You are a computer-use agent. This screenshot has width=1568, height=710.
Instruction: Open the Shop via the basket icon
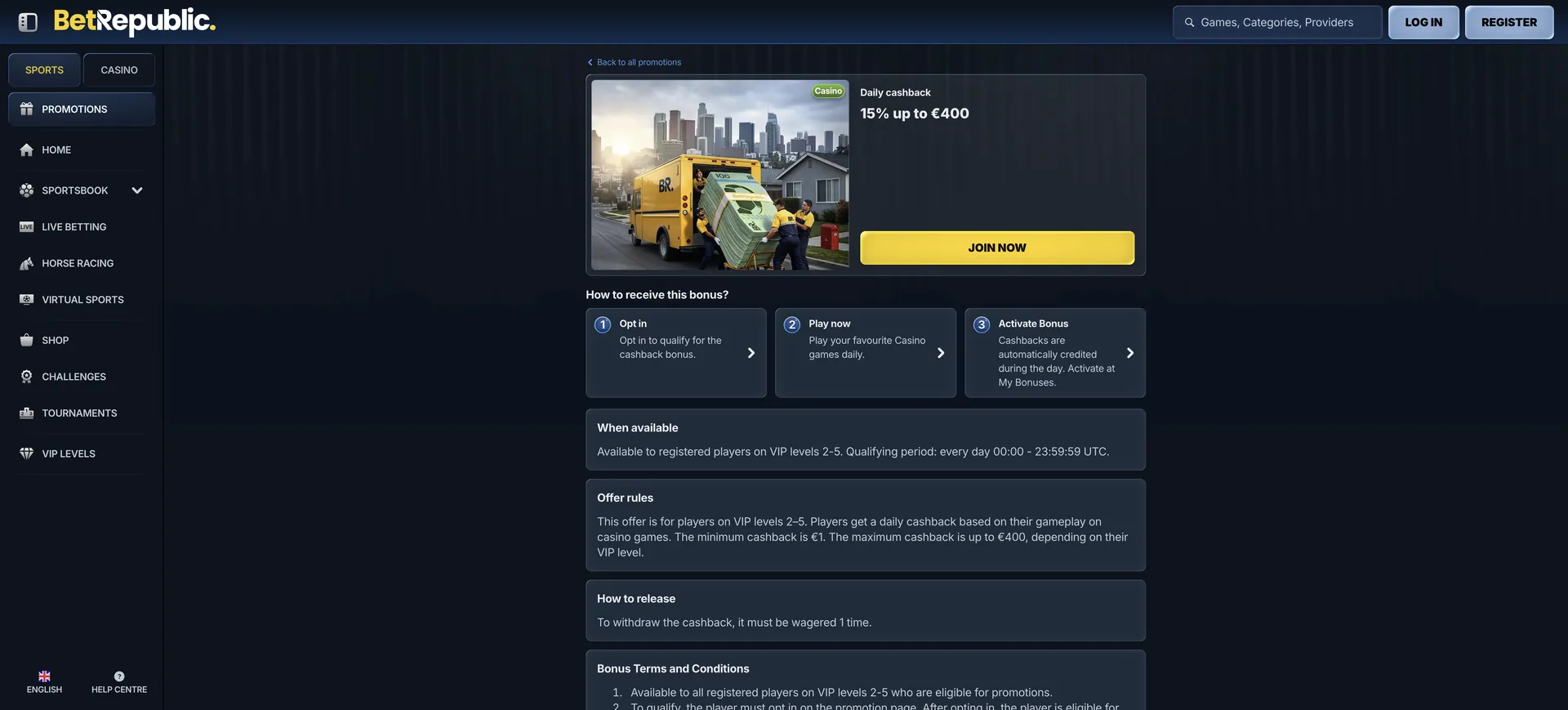(26, 340)
